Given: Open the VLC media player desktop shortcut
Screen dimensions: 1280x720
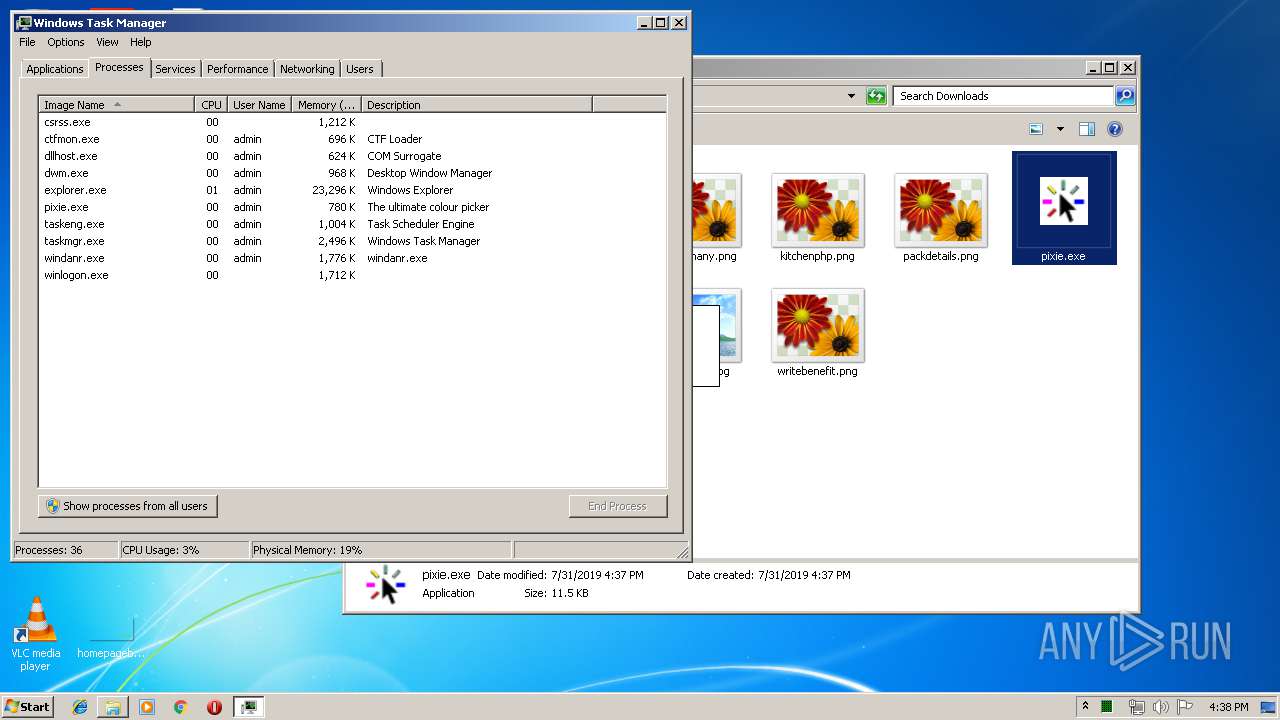Looking at the screenshot, I should (35, 635).
